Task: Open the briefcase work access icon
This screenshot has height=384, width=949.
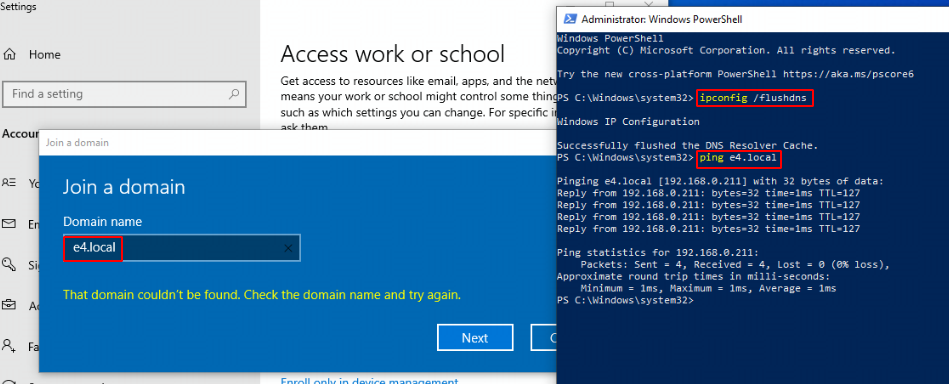Action: point(9,305)
